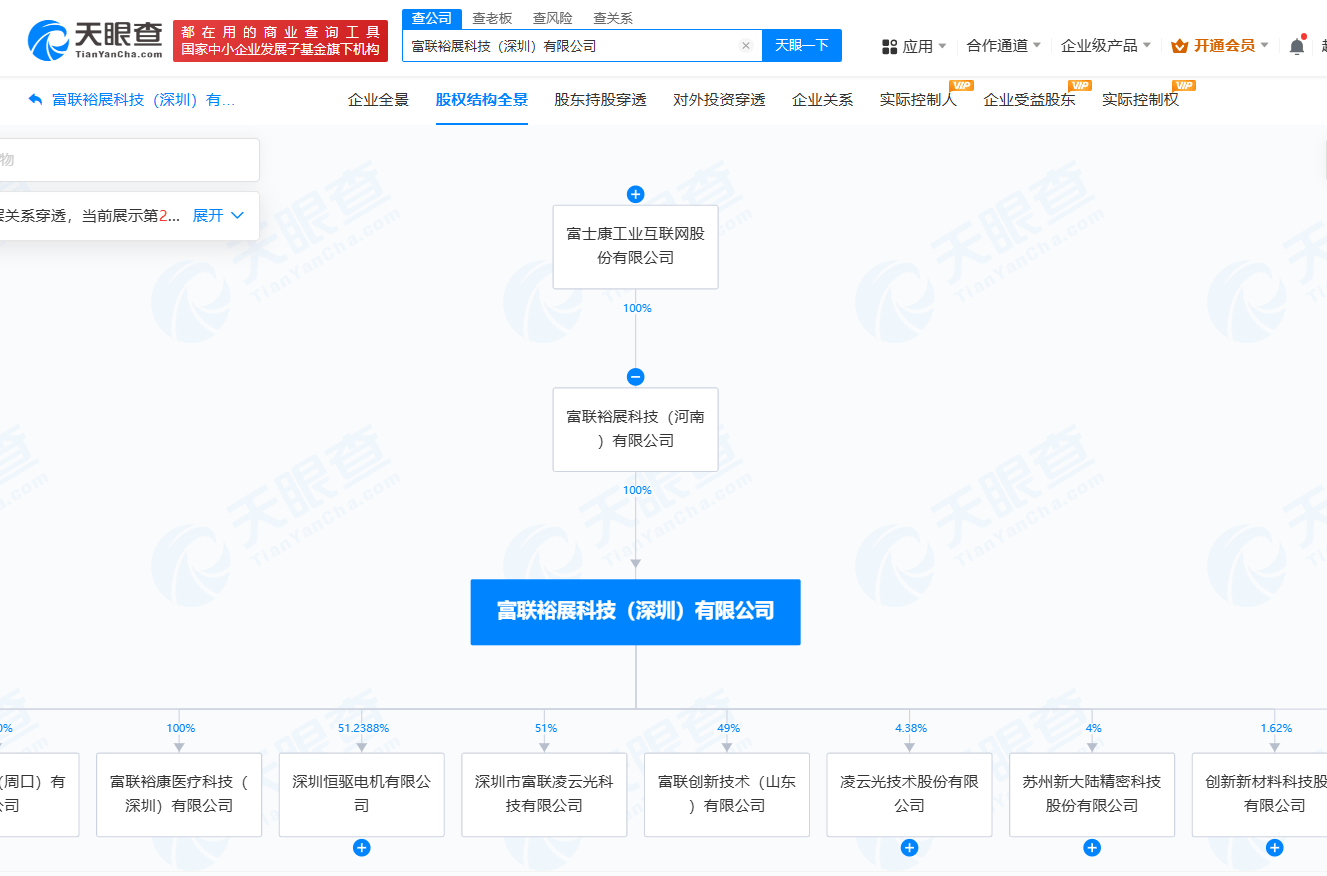Screen dimensions: 1327x876
Task: Open the 实际控制权 VIP tab
Action: [x=1140, y=100]
